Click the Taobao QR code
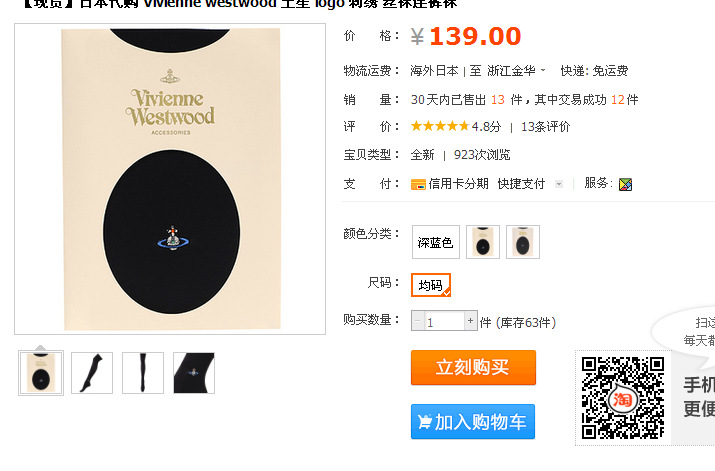715x471 pixels. (x=622, y=398)
